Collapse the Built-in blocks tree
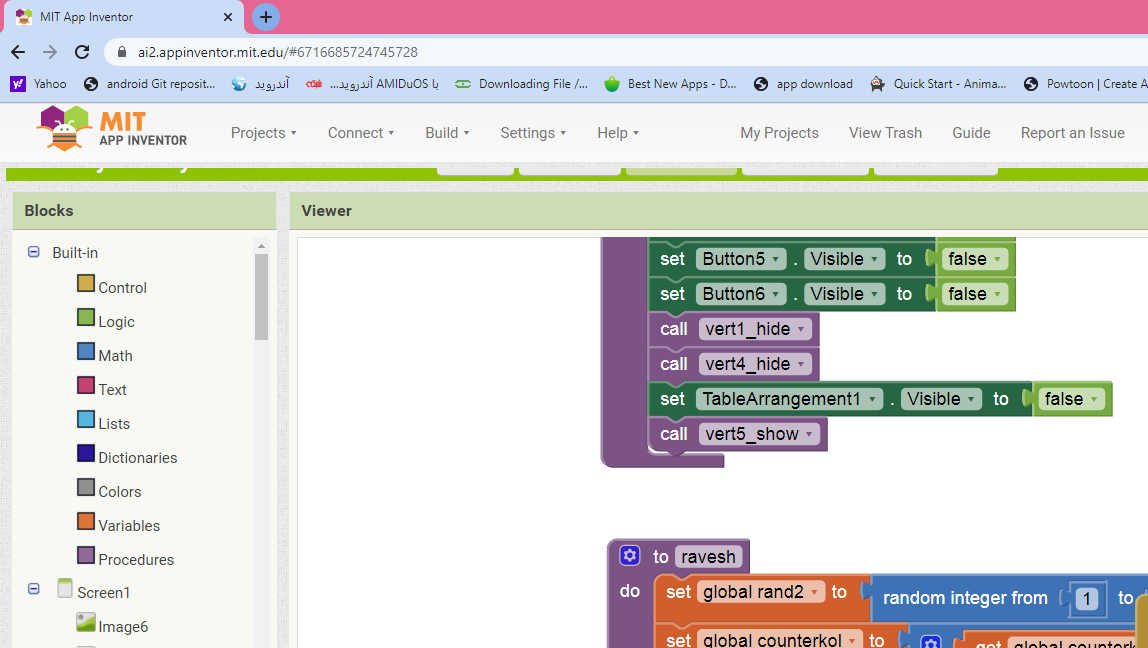Screen dimensions: 1148x648 click(34, 253)
